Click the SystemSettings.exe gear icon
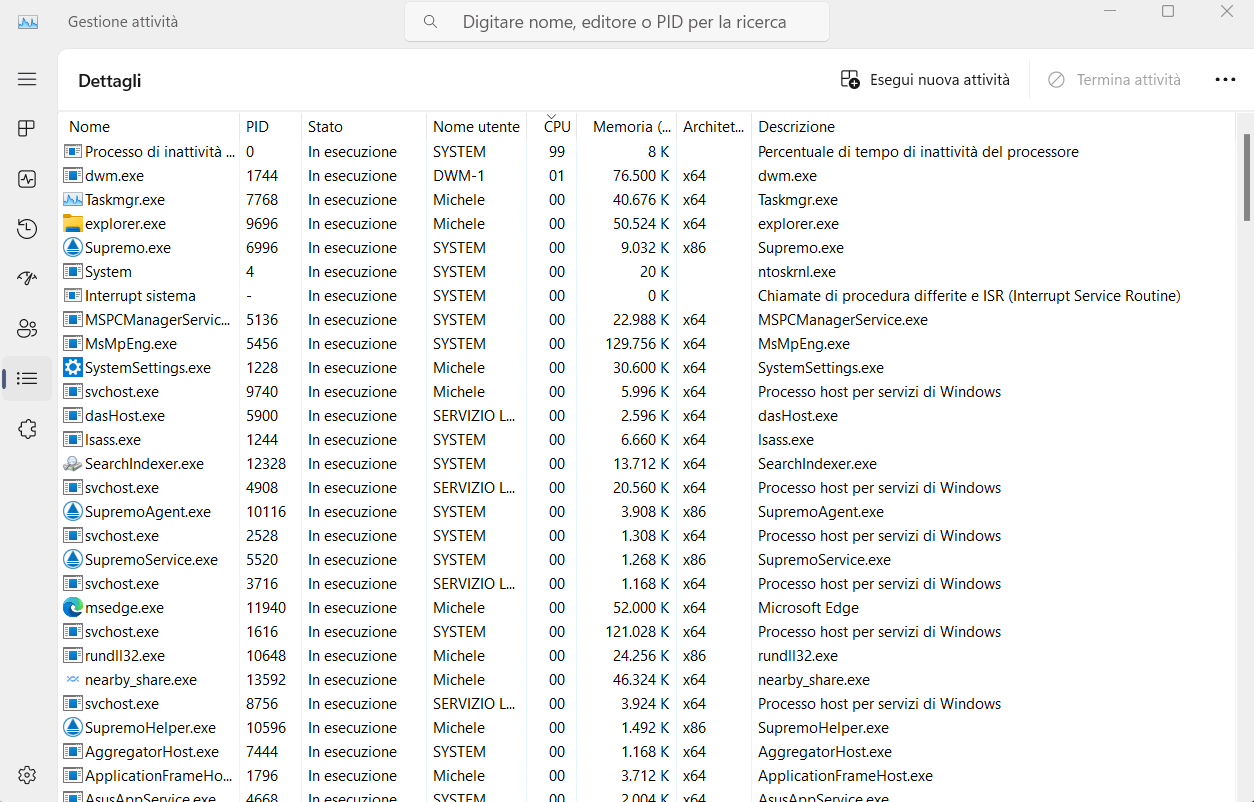The image size is (1254, 802). 72,367
